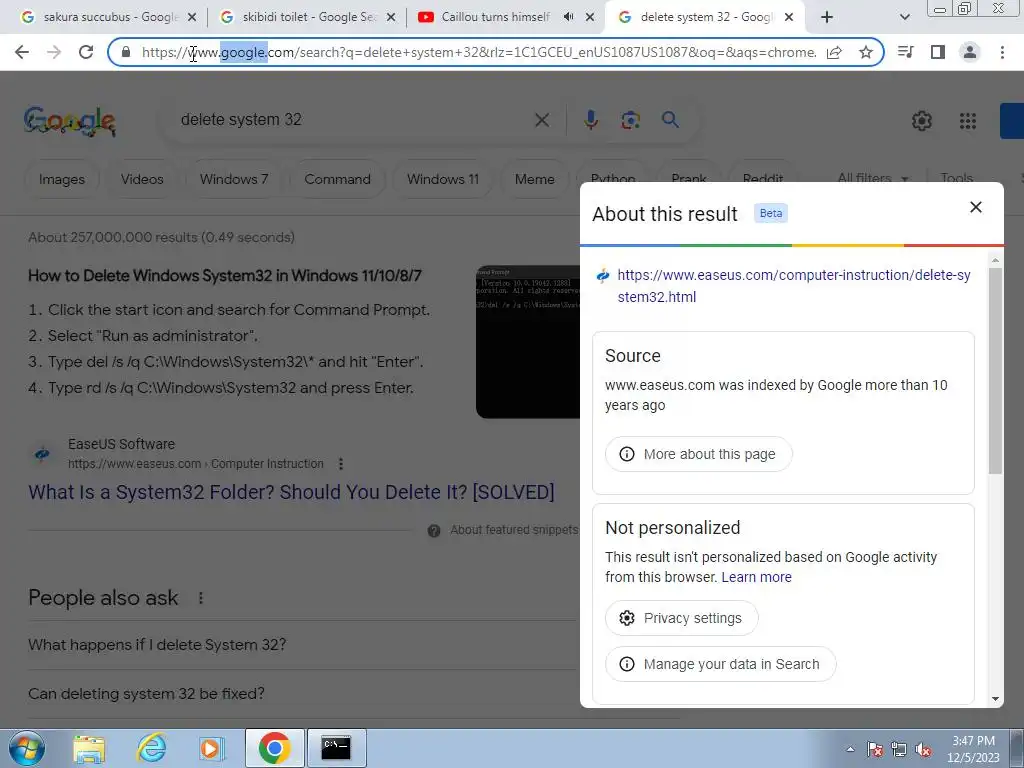
Task: Open What Is a System32 Folder result
Action: point(291,492)
